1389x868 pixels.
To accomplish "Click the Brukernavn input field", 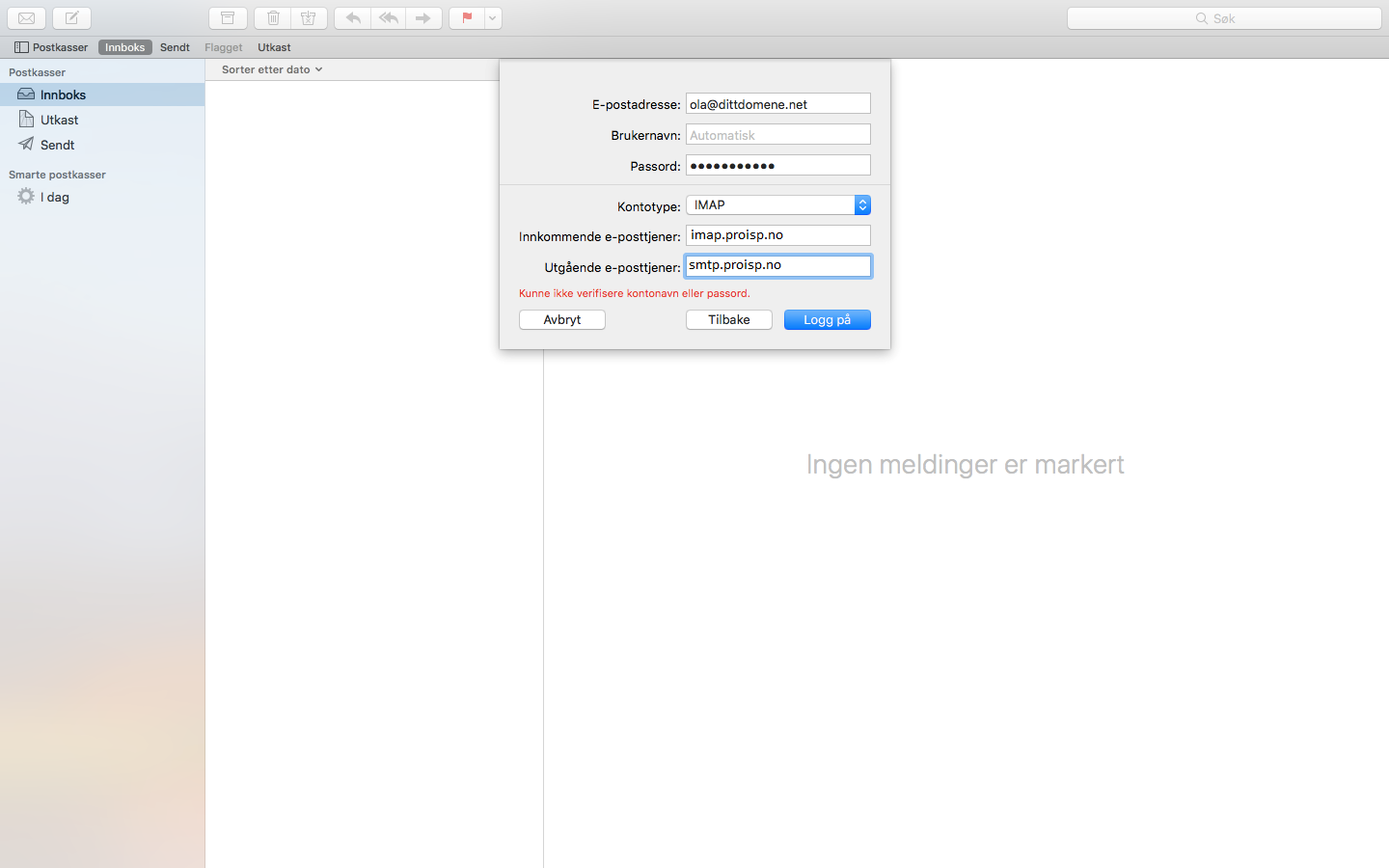I will [778, 135].
